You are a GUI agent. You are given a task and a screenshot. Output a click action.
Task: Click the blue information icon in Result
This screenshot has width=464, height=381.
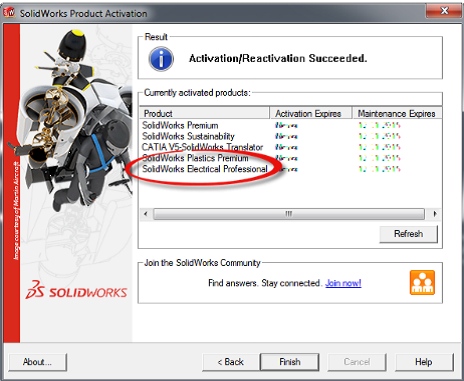(161, 59)
